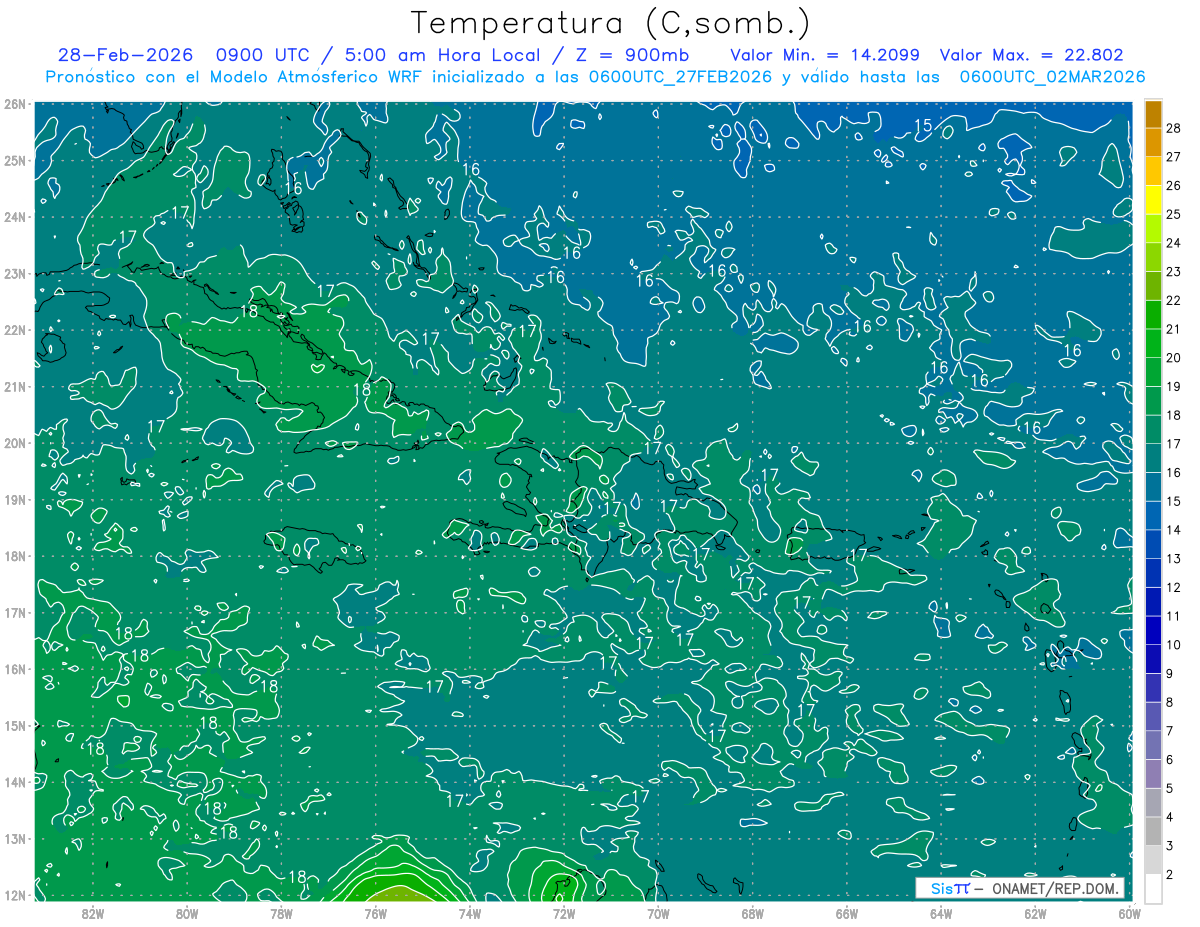Image resolution: width=1200 pixels, height=927 pixels.
Task: Click the color bar label "8"
Action: pyautogui.click(x=1170, y=702)
